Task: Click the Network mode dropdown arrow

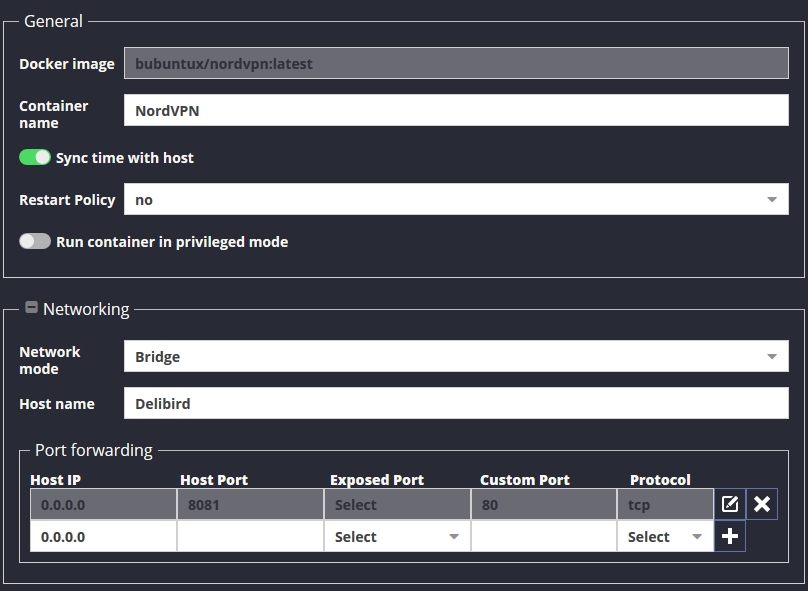Action: [771, 357]
